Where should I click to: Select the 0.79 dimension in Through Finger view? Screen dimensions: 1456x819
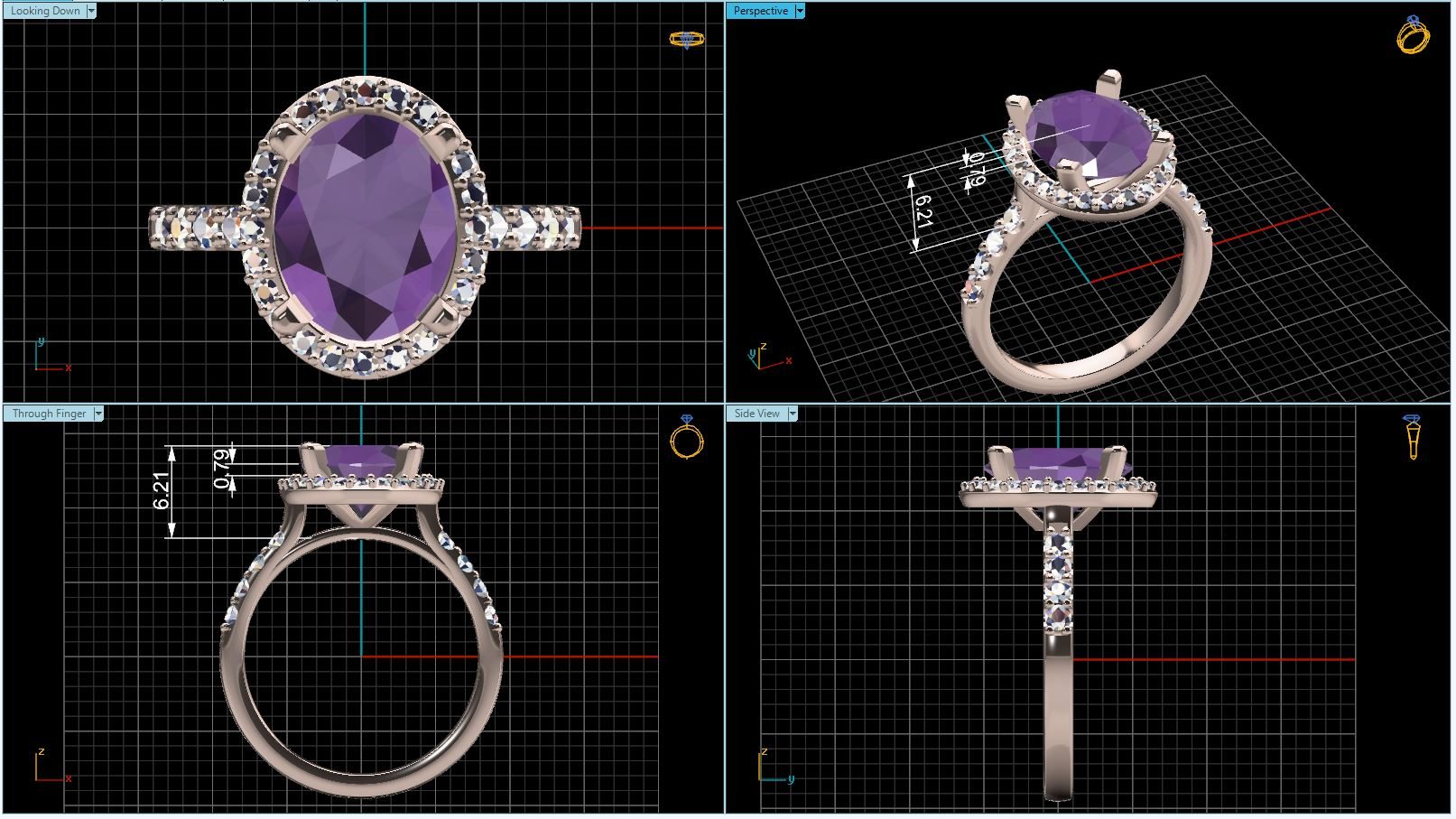point(222,469)
